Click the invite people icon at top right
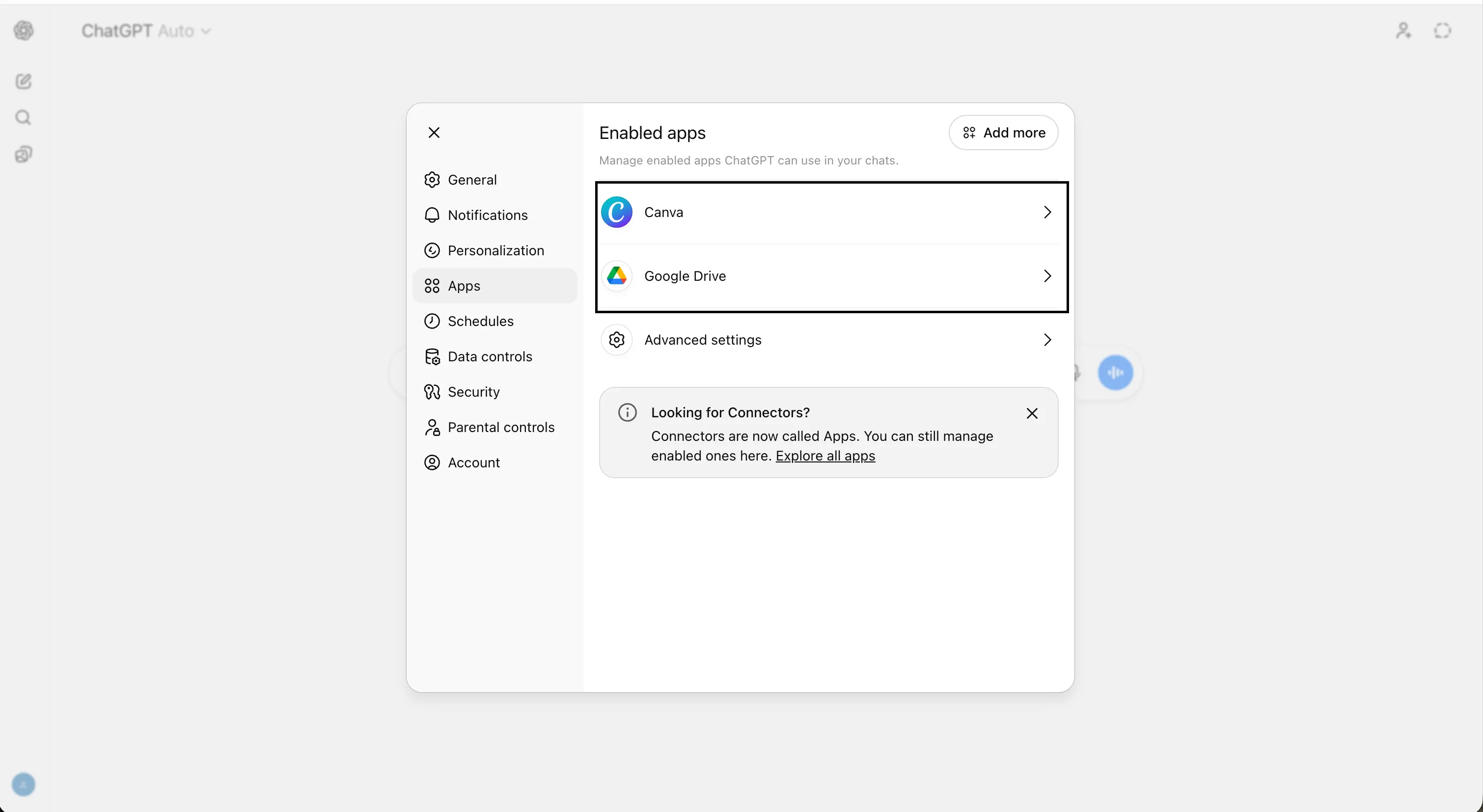1483x812 pixels. click(1403, 30)
